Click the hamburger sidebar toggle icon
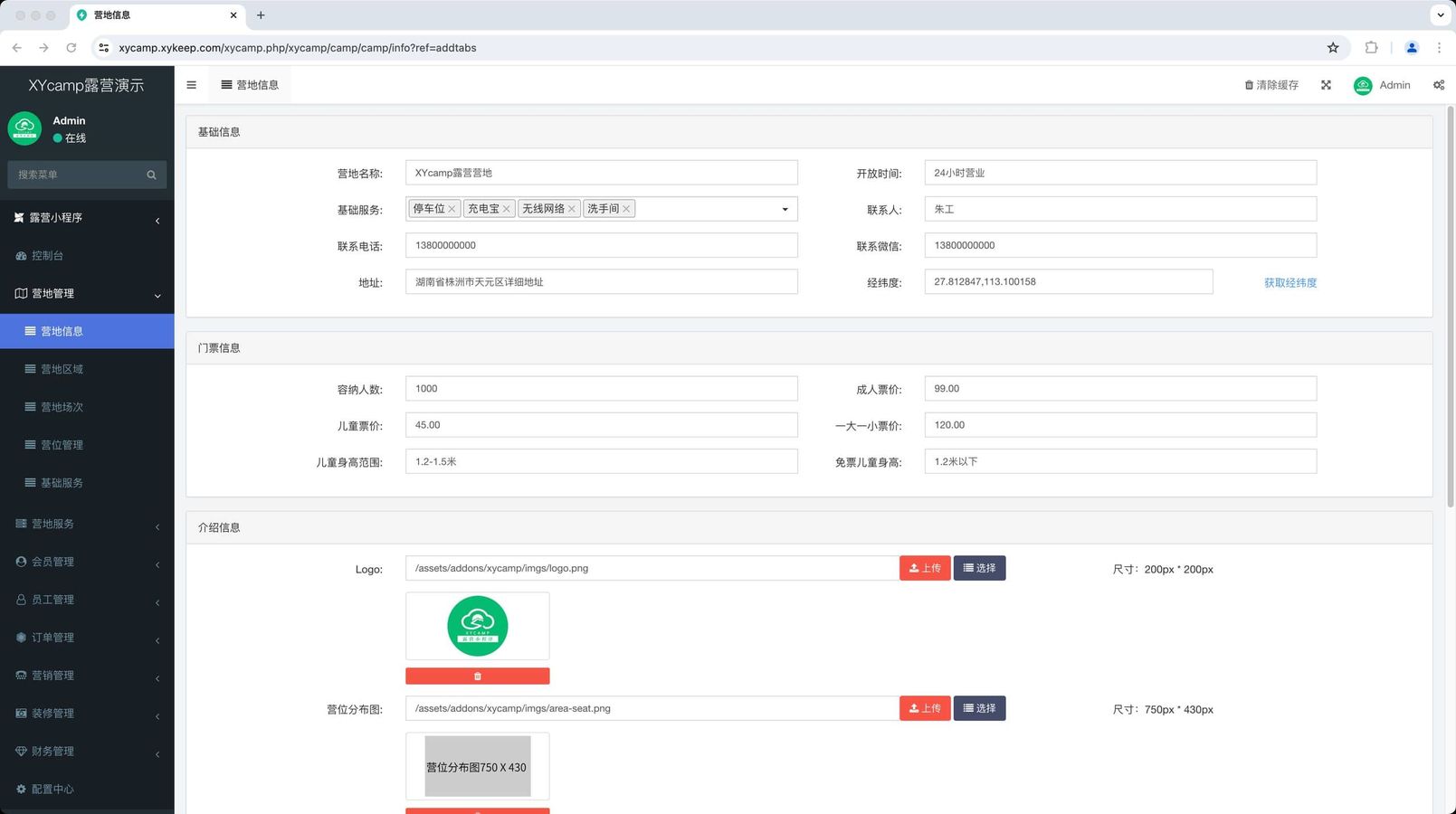This screenshot has width=1456, height=814. pos(191,85)
